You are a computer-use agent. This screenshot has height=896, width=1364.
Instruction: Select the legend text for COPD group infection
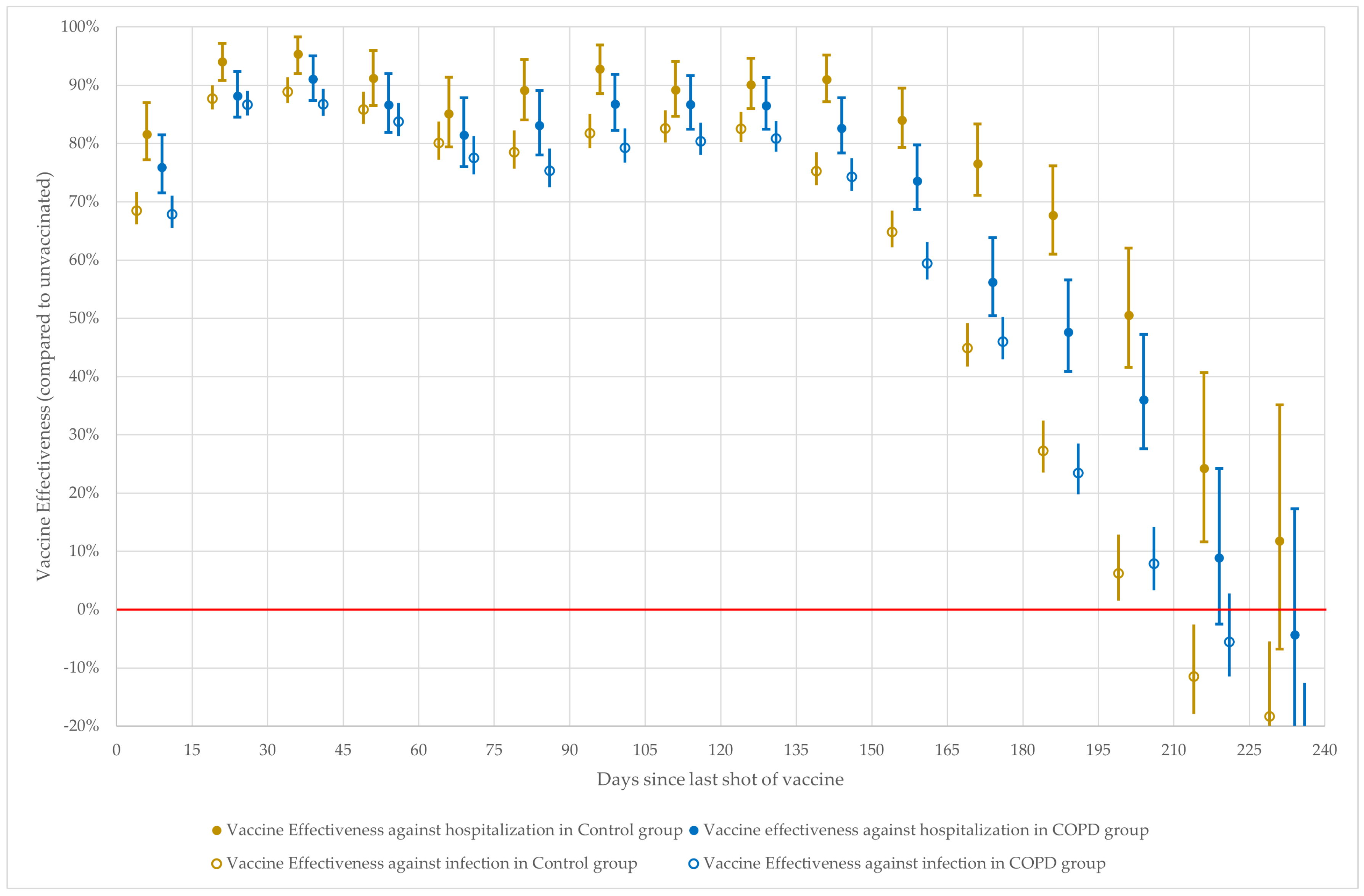904,864
